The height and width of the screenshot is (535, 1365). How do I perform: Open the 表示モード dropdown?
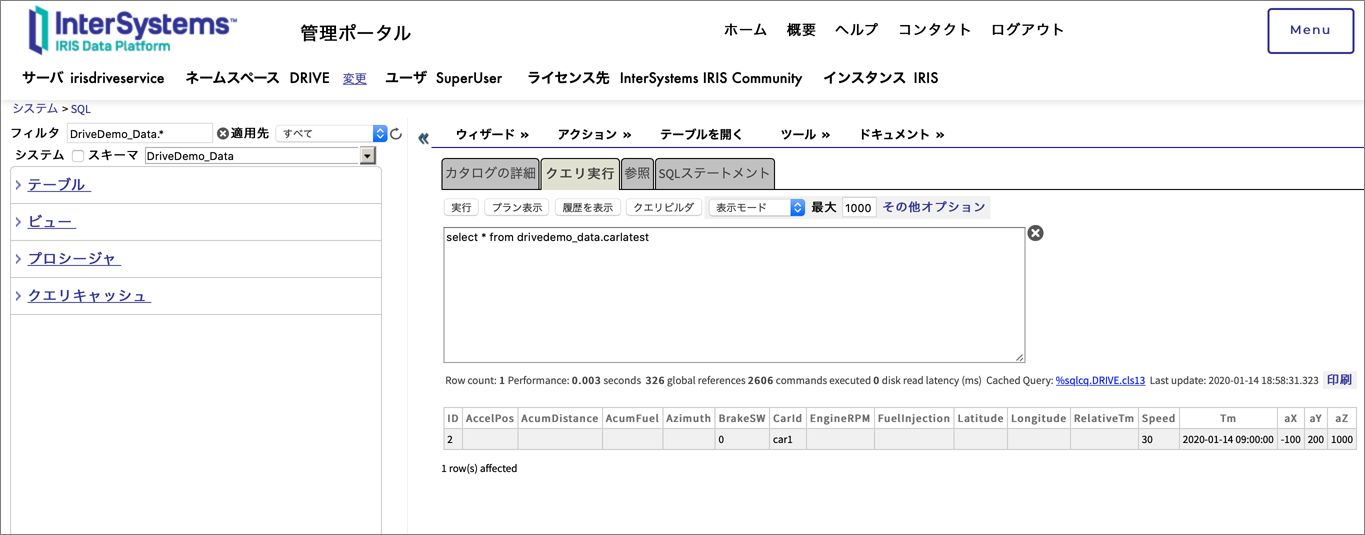[757, 208]
